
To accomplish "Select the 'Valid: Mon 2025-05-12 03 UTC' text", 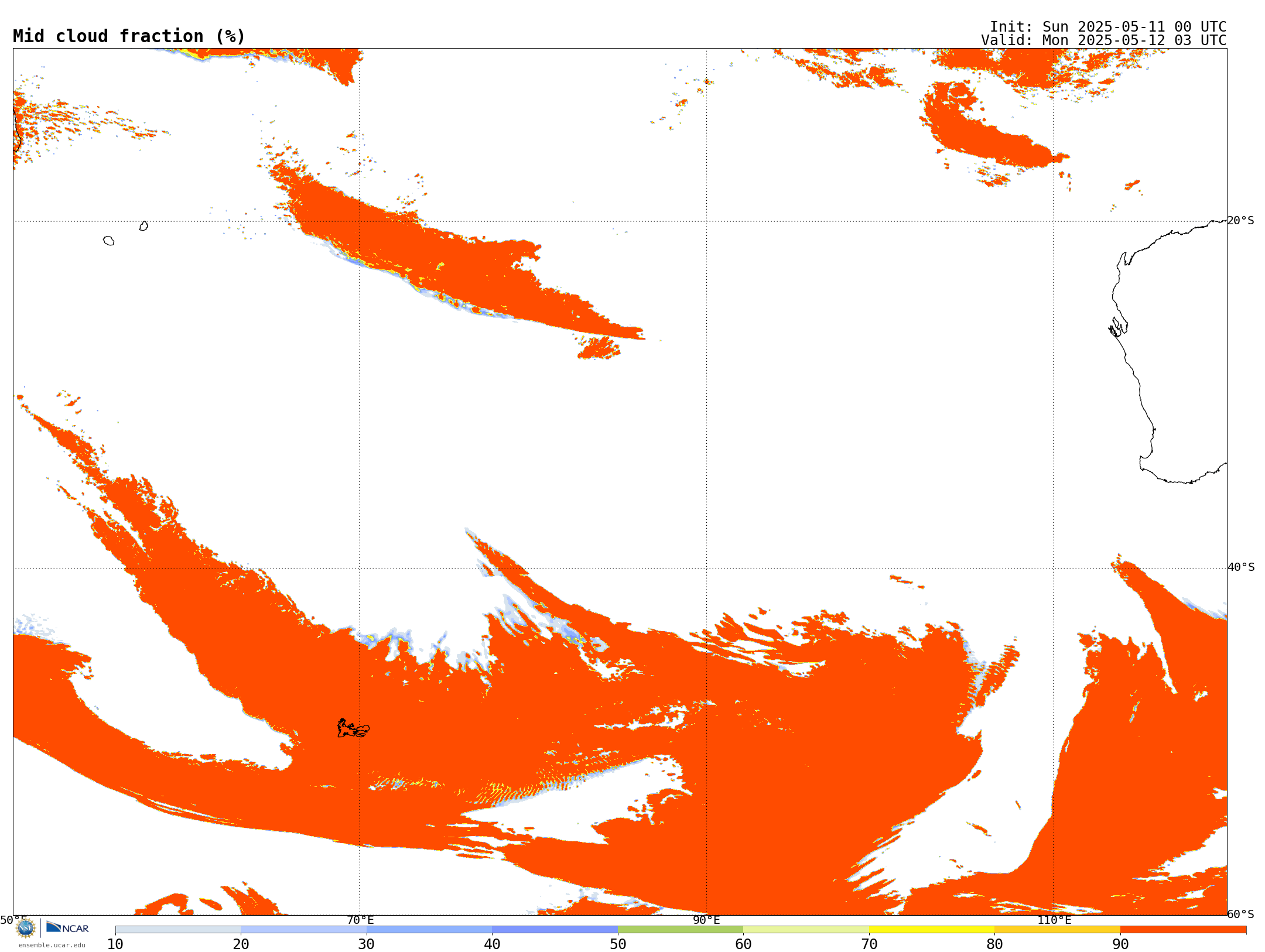I will (1104, 40).
